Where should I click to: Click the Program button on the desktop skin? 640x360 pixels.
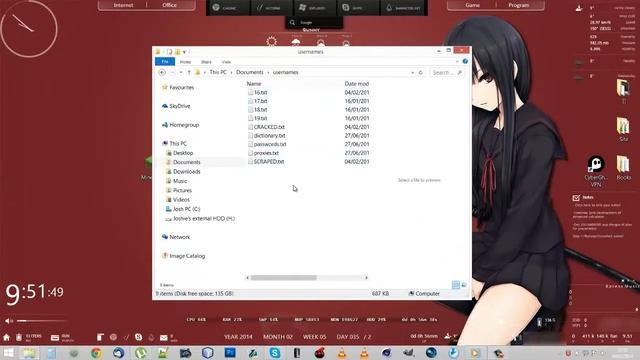tap(519, 5)
